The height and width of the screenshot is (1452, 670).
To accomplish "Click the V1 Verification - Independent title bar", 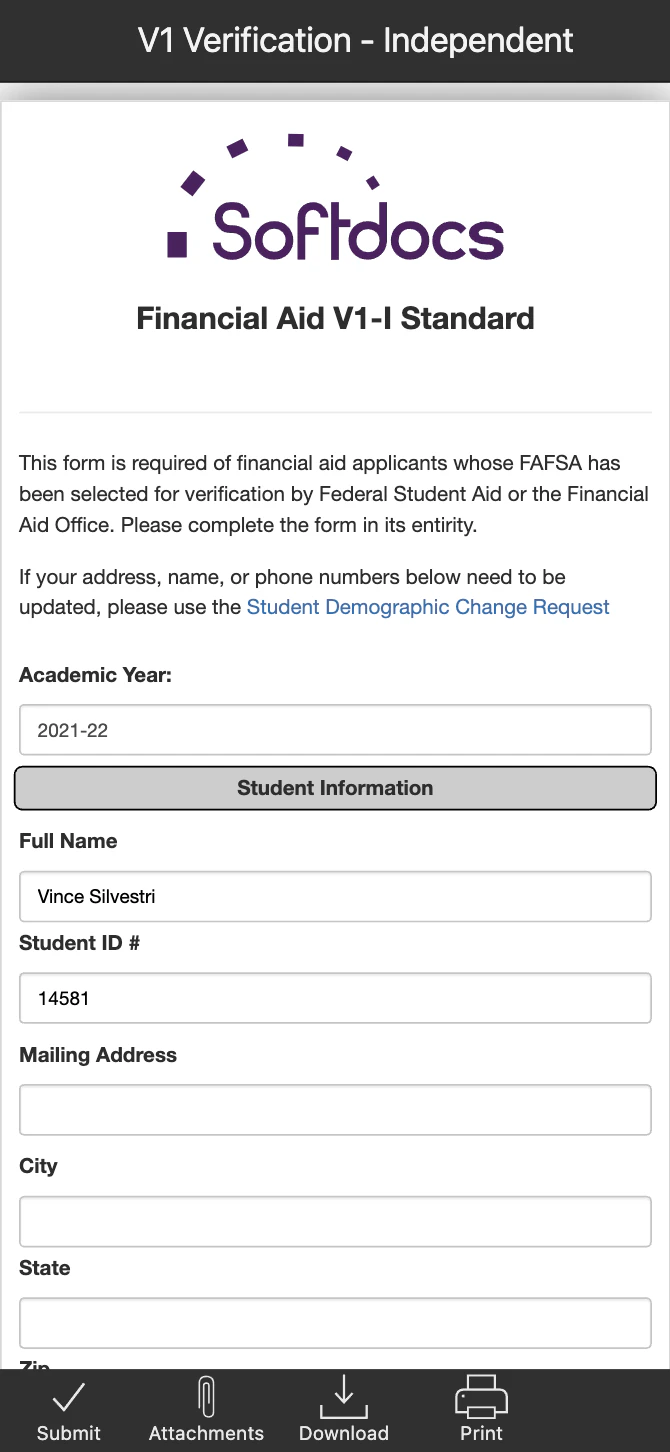I will 355,41.
